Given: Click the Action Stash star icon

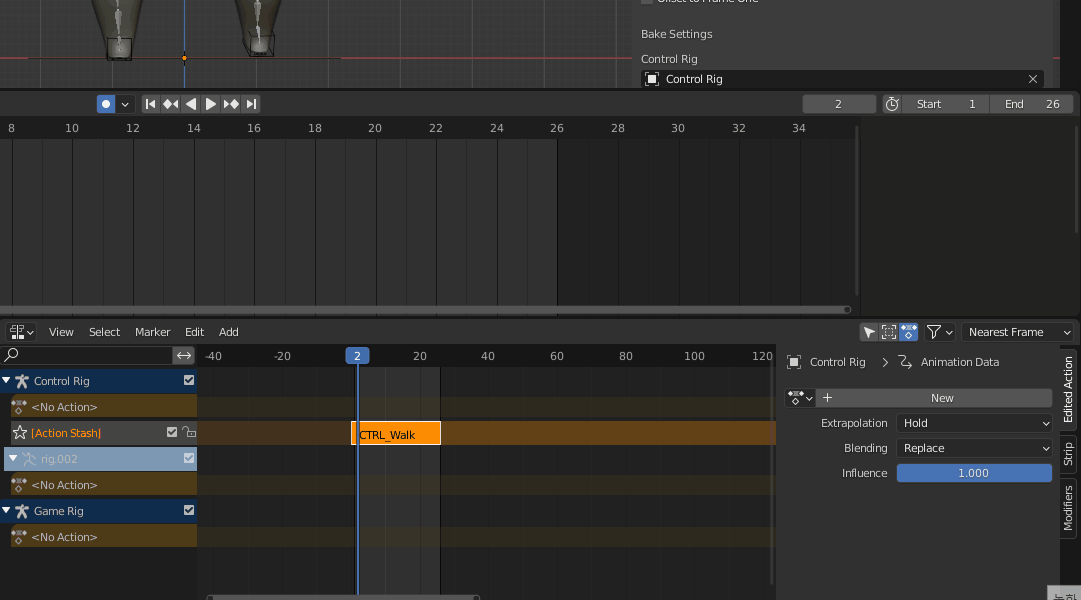Looking at the screenshot, I should click(x=20, y=432).
